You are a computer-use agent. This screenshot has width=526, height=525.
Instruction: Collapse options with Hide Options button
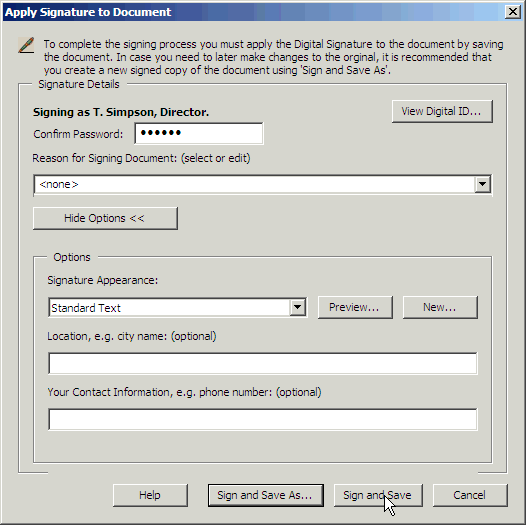click(105, 218)
